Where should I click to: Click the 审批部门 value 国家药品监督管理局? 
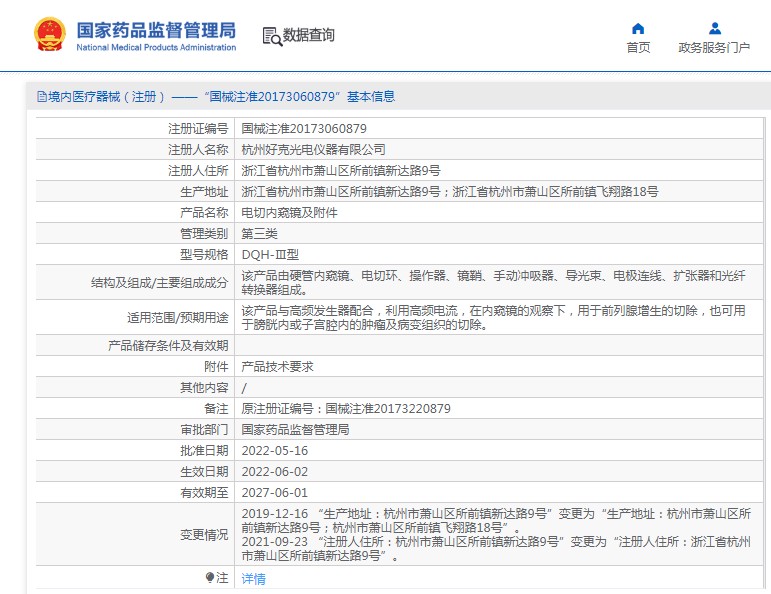tap(295, 430)
